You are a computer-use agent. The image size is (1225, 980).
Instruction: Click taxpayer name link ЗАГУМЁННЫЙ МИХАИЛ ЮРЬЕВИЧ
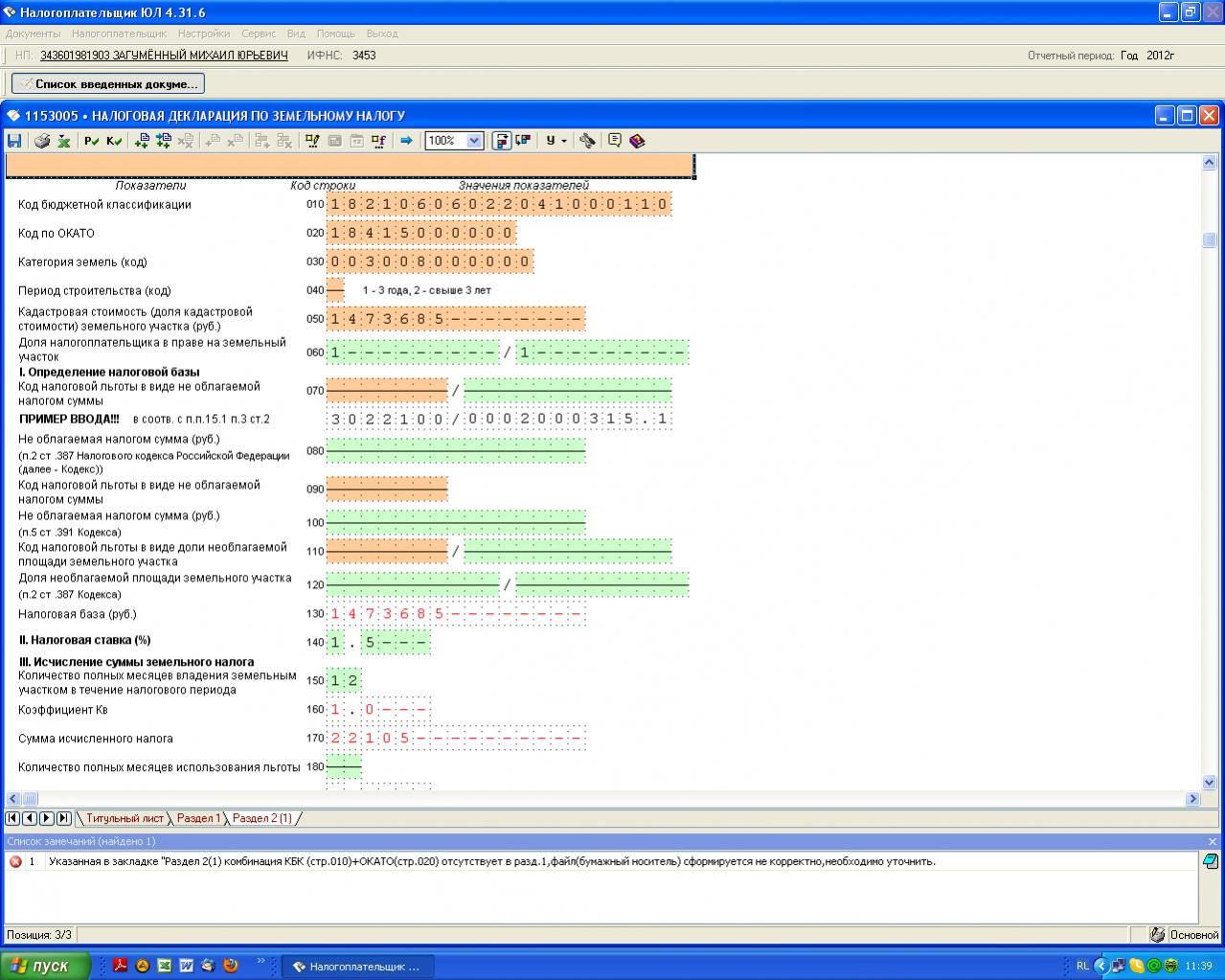tap(164, 56)
